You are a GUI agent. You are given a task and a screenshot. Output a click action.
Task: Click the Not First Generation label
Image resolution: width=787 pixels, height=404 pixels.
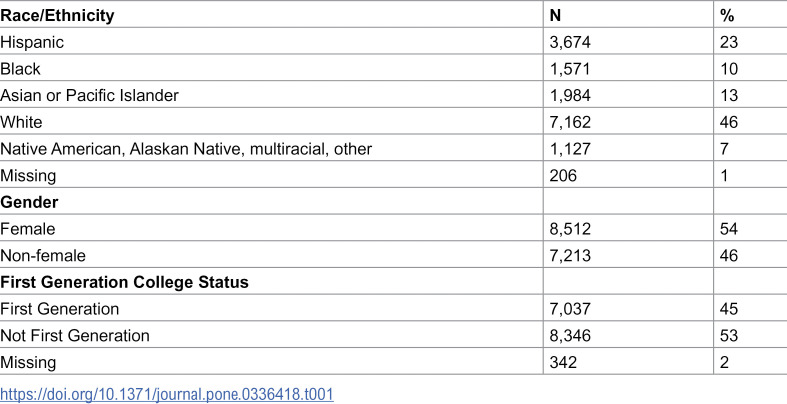click(75, 335)
